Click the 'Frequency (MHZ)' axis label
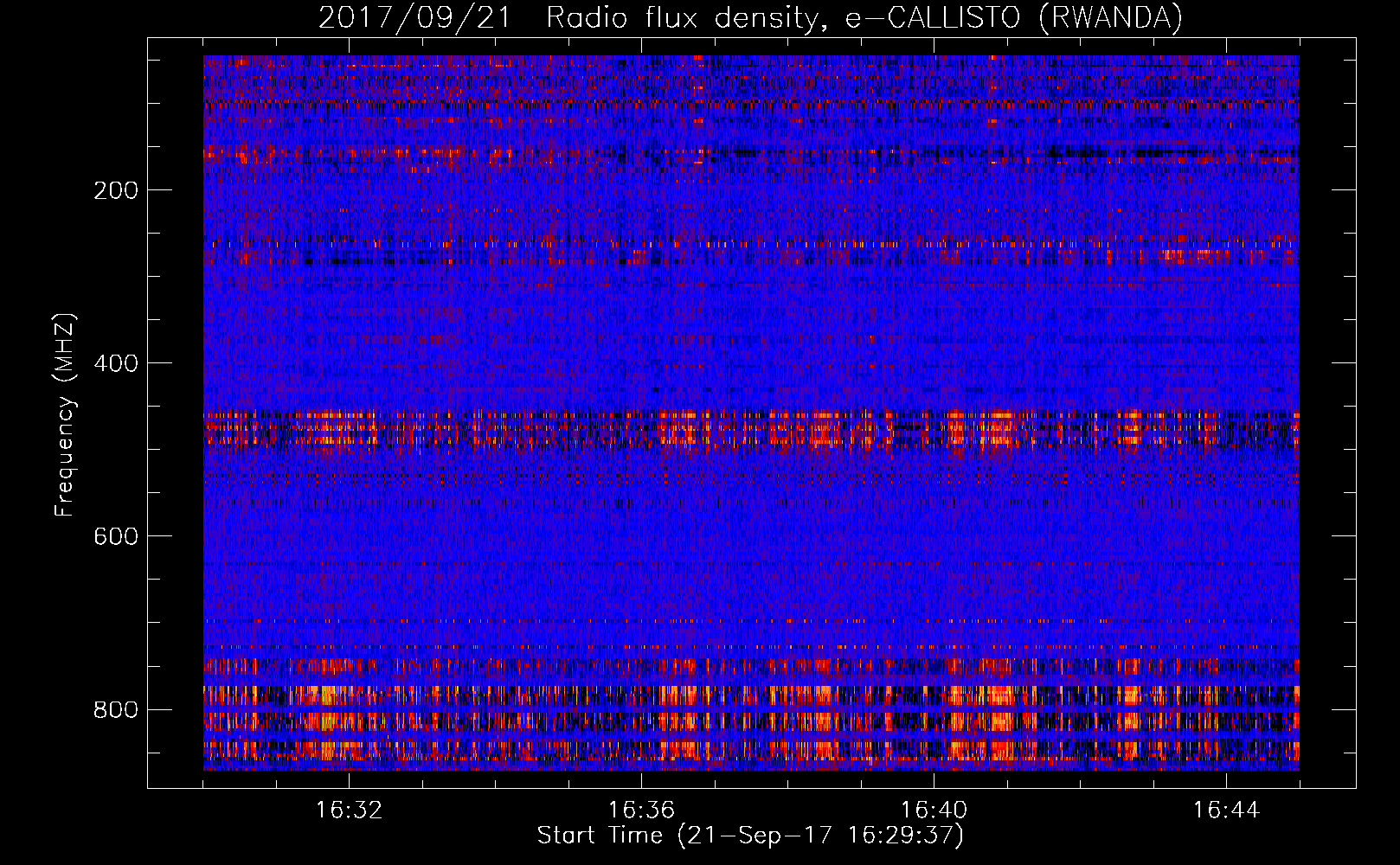 65,414
